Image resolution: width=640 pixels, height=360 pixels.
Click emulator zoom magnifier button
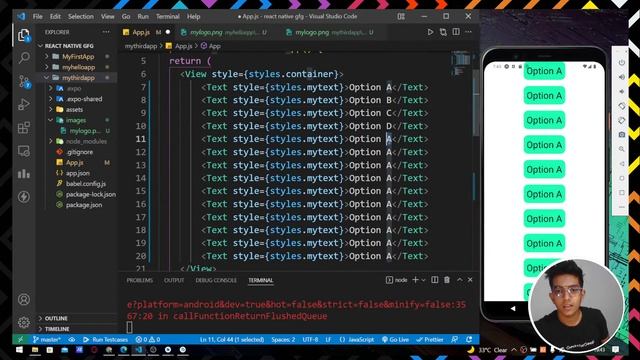point(622,149)
